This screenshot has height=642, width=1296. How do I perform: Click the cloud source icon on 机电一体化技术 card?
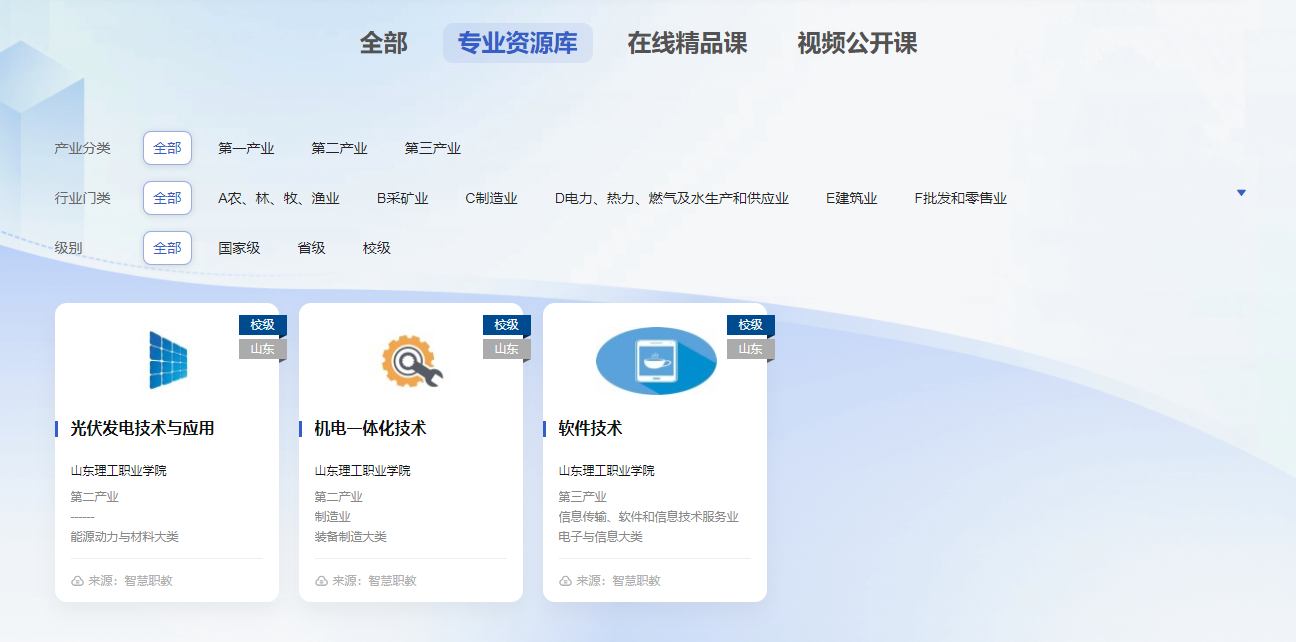(x=321, y=581)
